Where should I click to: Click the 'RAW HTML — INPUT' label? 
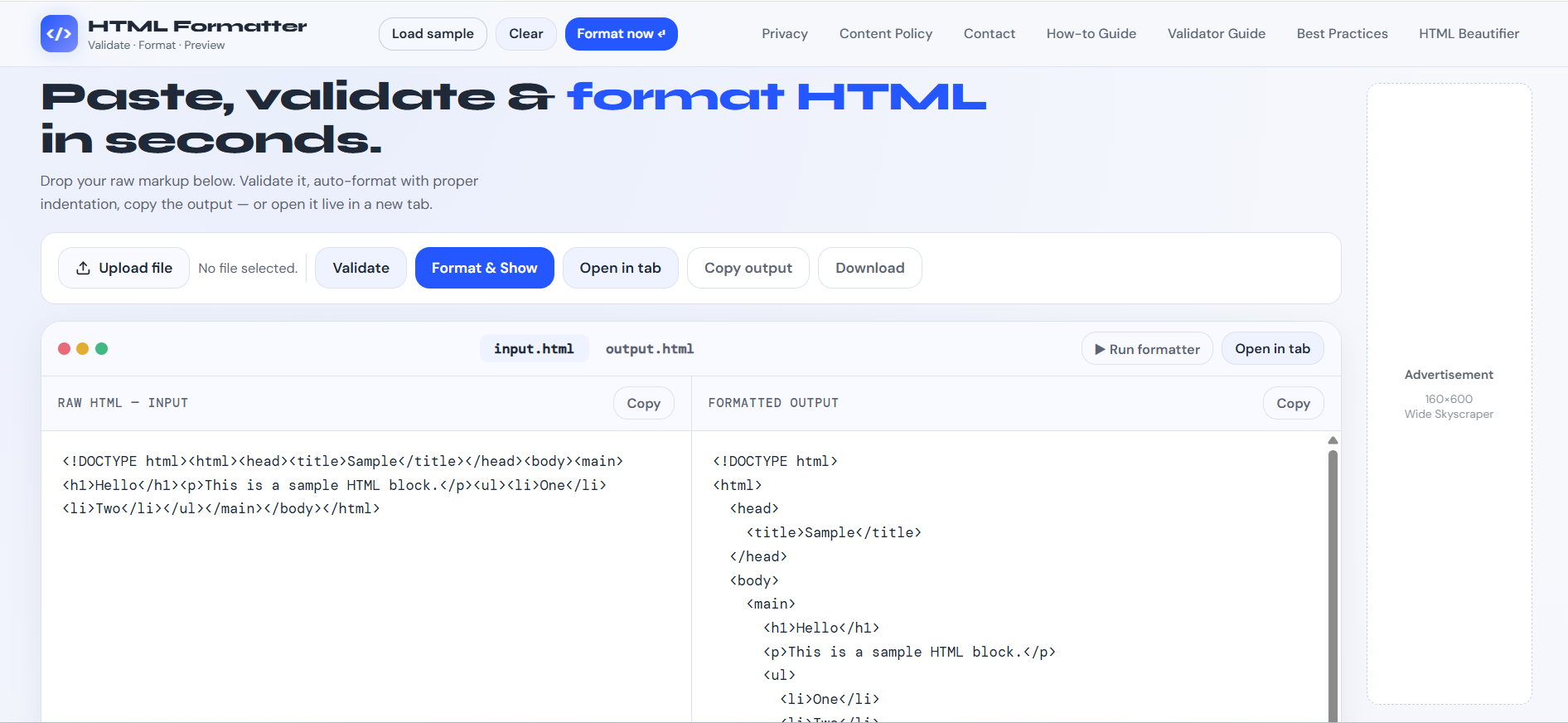point(123,403)
